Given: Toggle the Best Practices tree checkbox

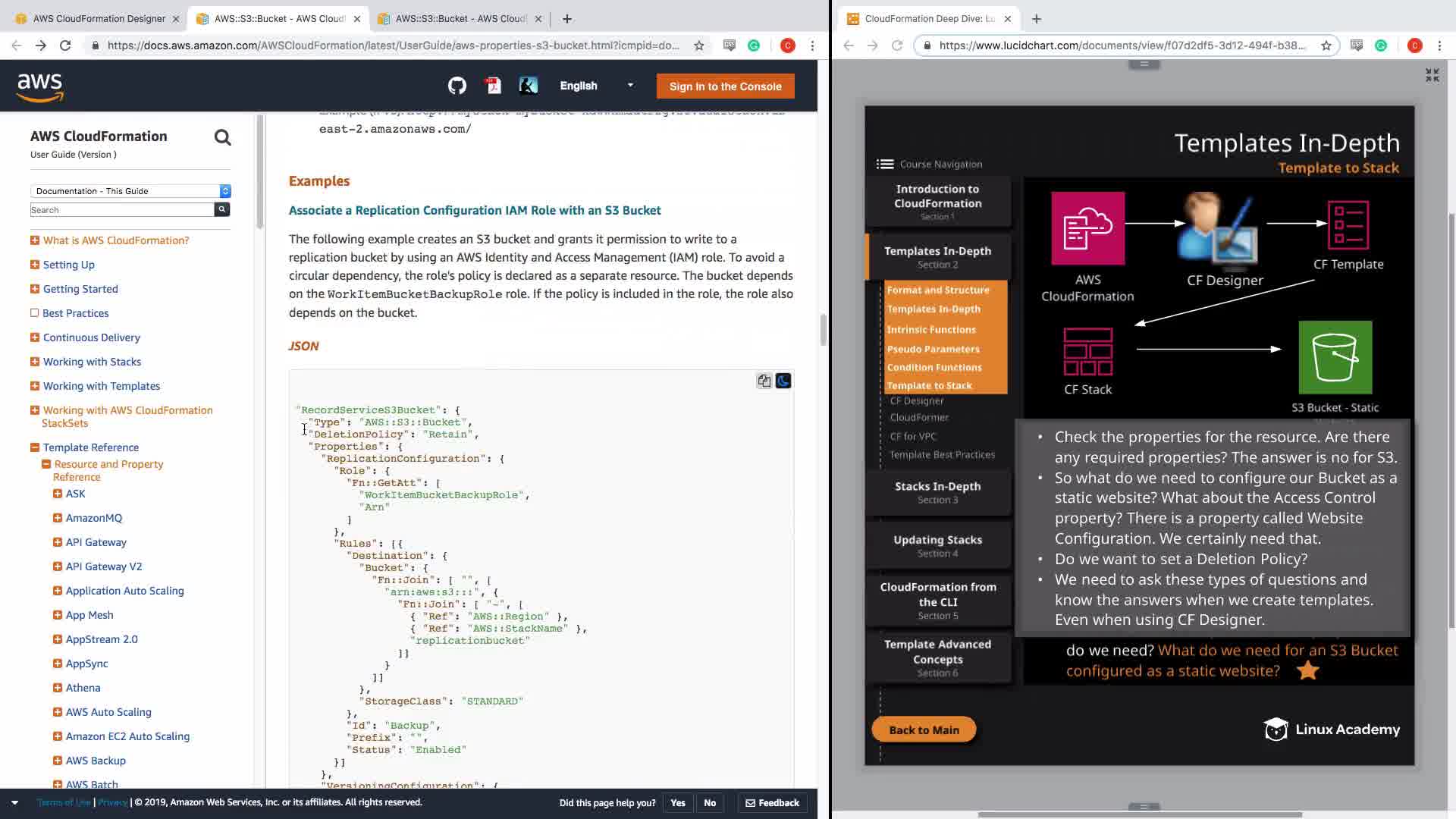Looking at the screenshot, I should pyautogui.click(x=35, y=313).
